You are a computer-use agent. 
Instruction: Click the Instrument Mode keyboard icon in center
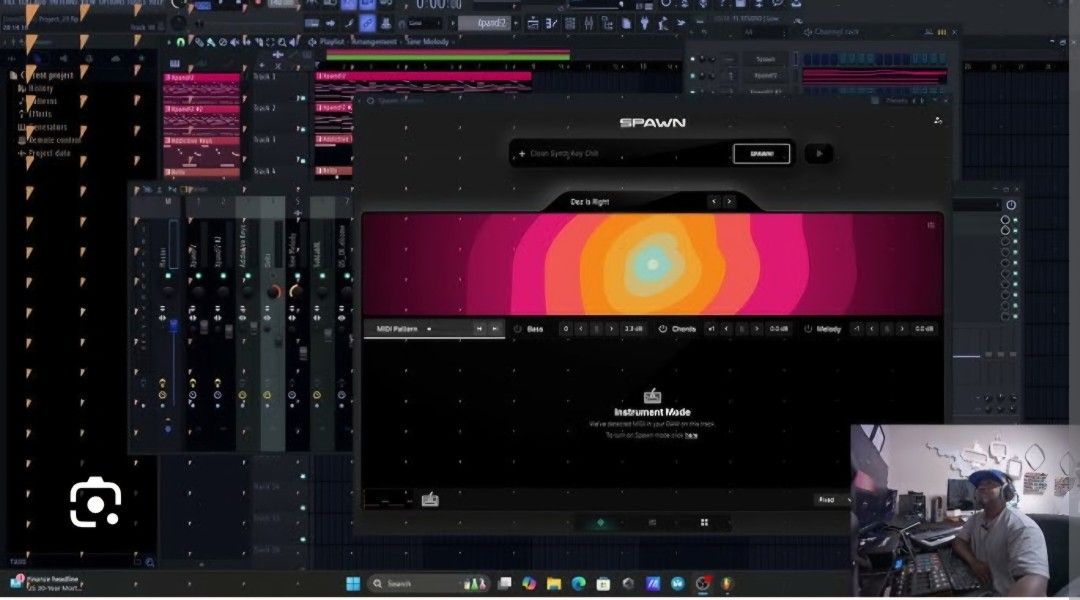click(652, 395)
